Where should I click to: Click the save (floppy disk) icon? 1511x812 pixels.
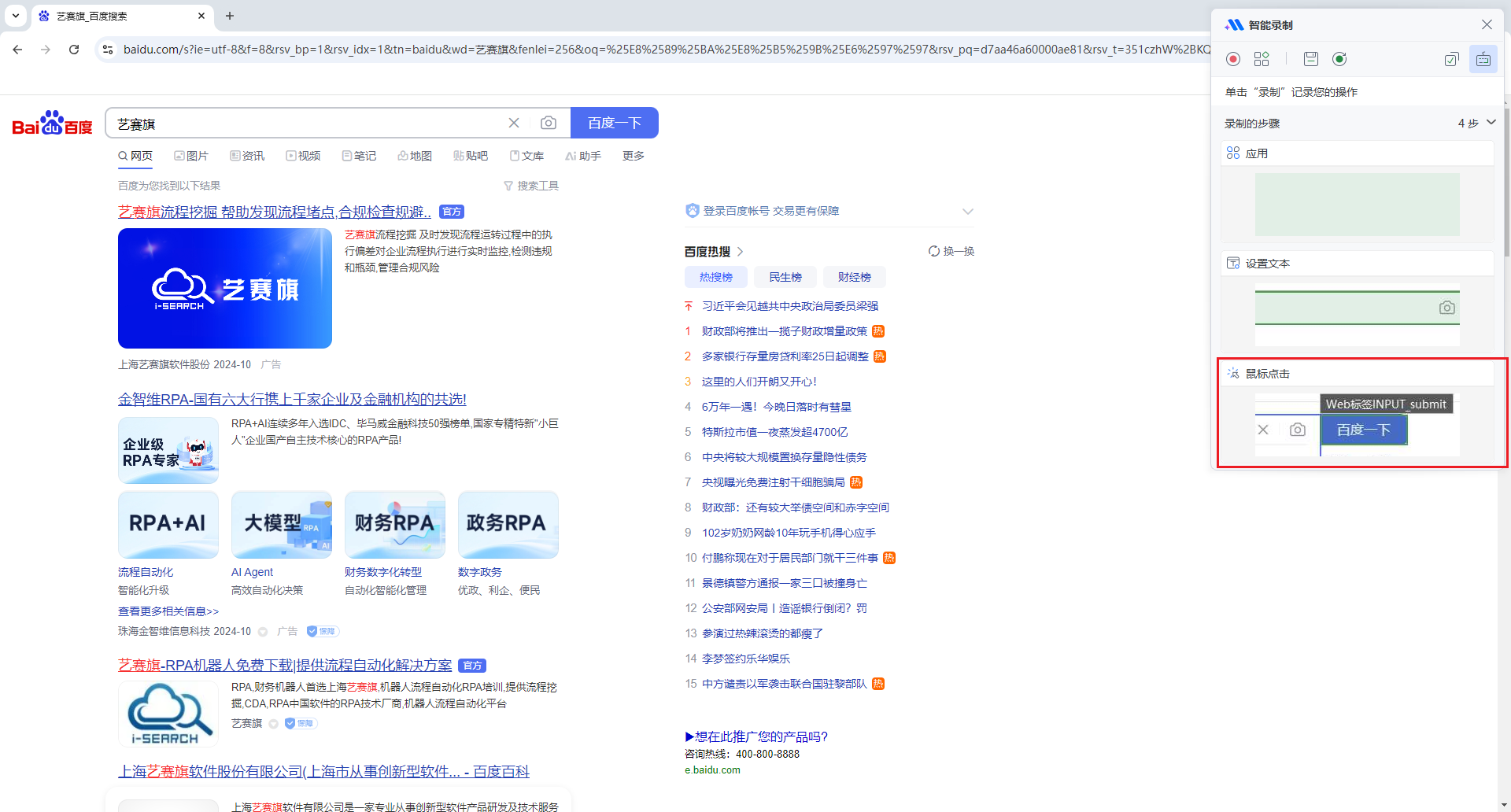[1310, 59]
